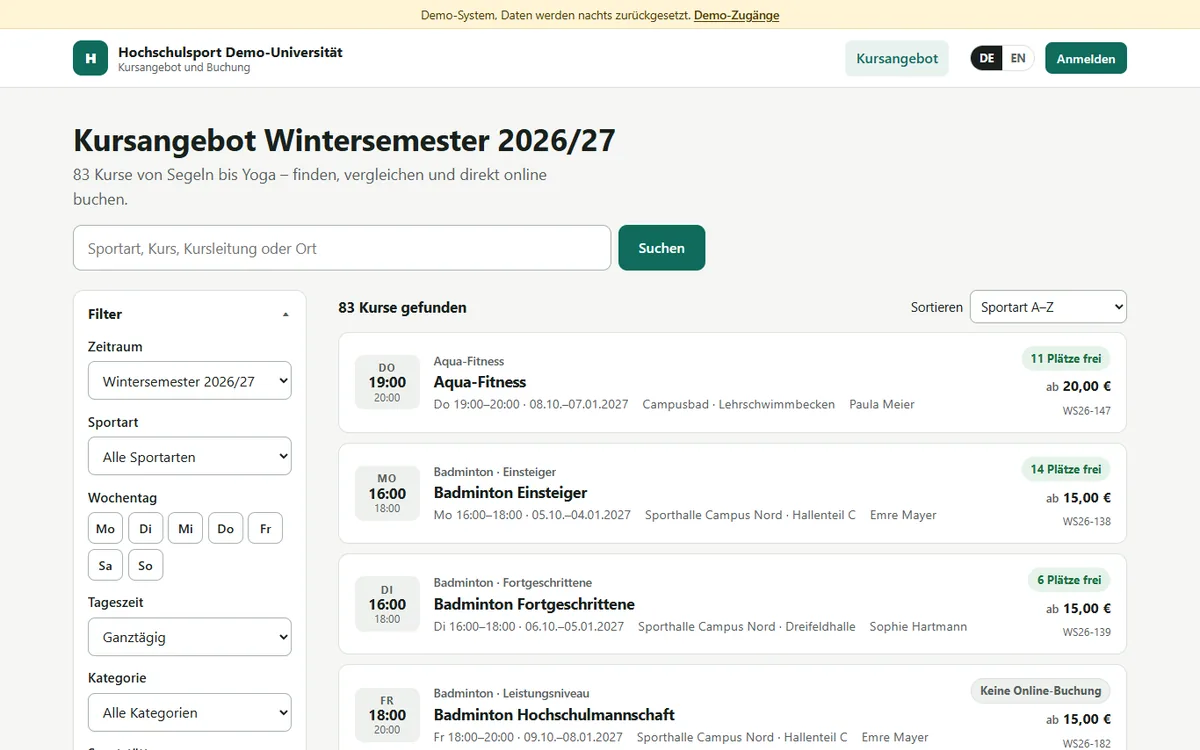
Task: Toggle the Do weekday filter
Action: pyautogui.click(x=226, y=528)
